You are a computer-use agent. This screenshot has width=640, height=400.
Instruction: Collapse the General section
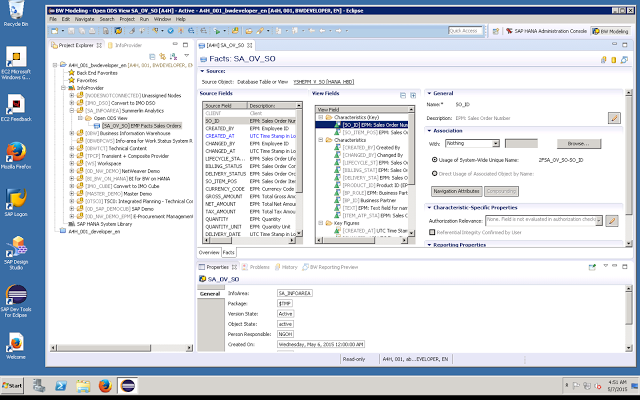coord(429,93)
